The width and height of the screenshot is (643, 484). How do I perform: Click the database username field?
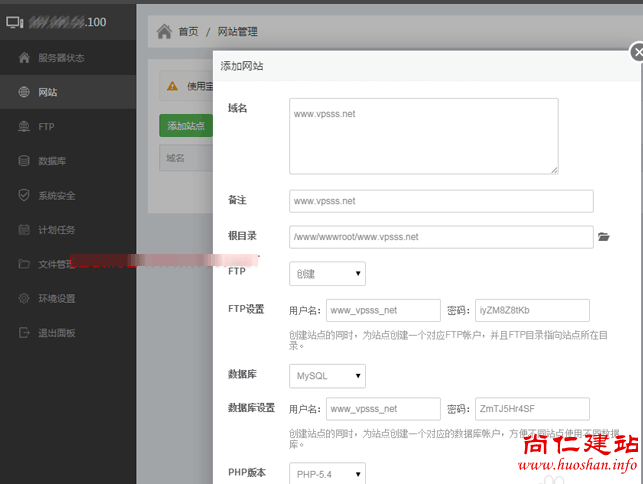pos(384,409)
